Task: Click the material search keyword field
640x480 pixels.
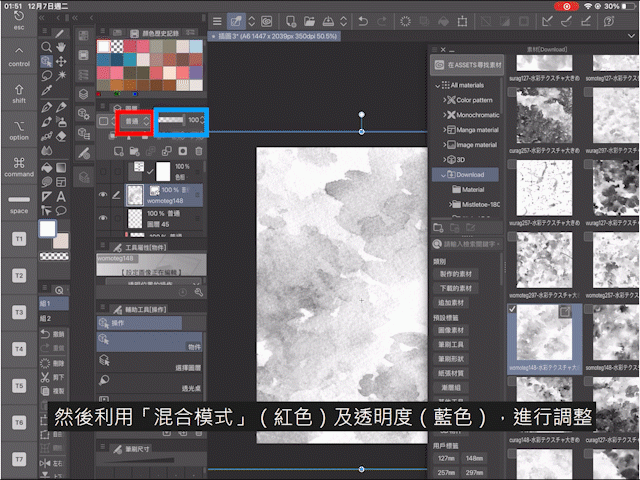Action: pyautogui.click(x=467, y=244)
